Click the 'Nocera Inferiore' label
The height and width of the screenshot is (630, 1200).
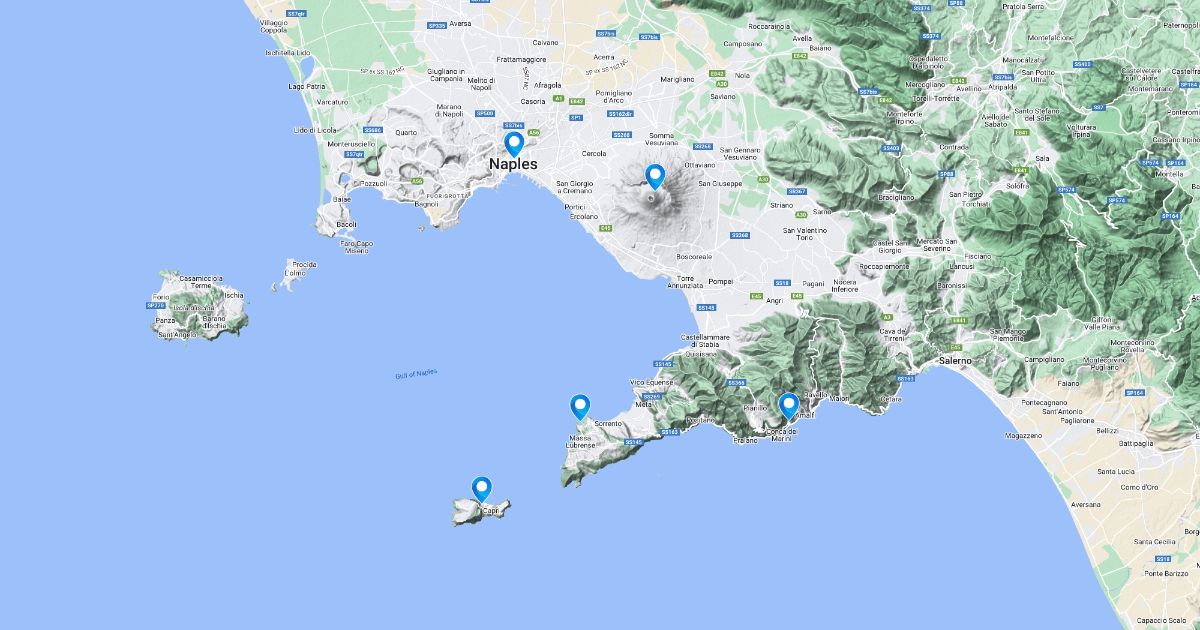pyautogui.click(x=844, y=285)
